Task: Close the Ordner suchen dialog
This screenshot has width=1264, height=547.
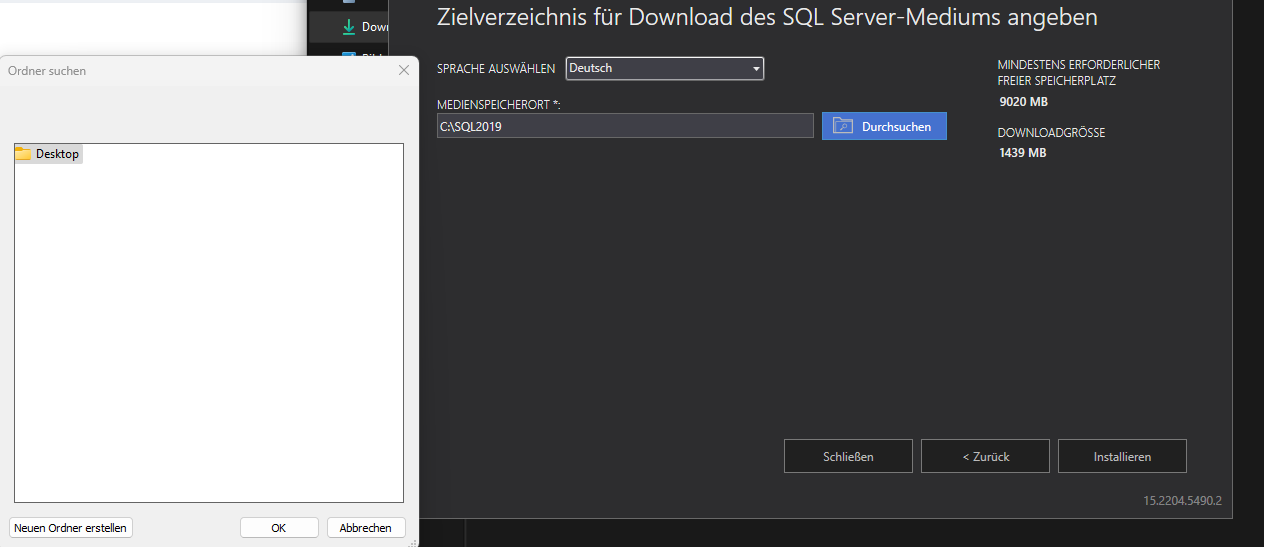Action: 404,70
